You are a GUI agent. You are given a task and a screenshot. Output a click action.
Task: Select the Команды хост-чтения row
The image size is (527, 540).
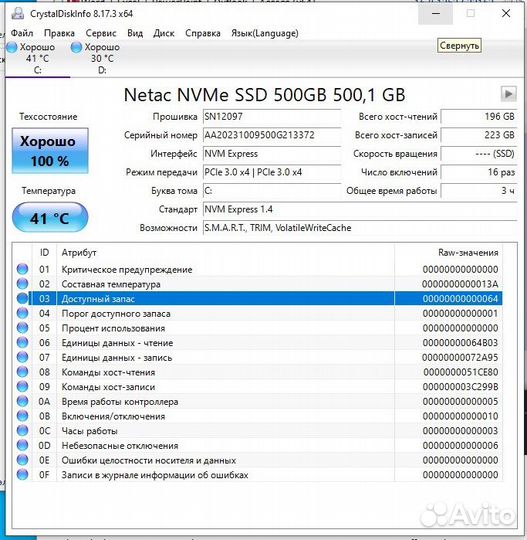(x=258, y=372)
